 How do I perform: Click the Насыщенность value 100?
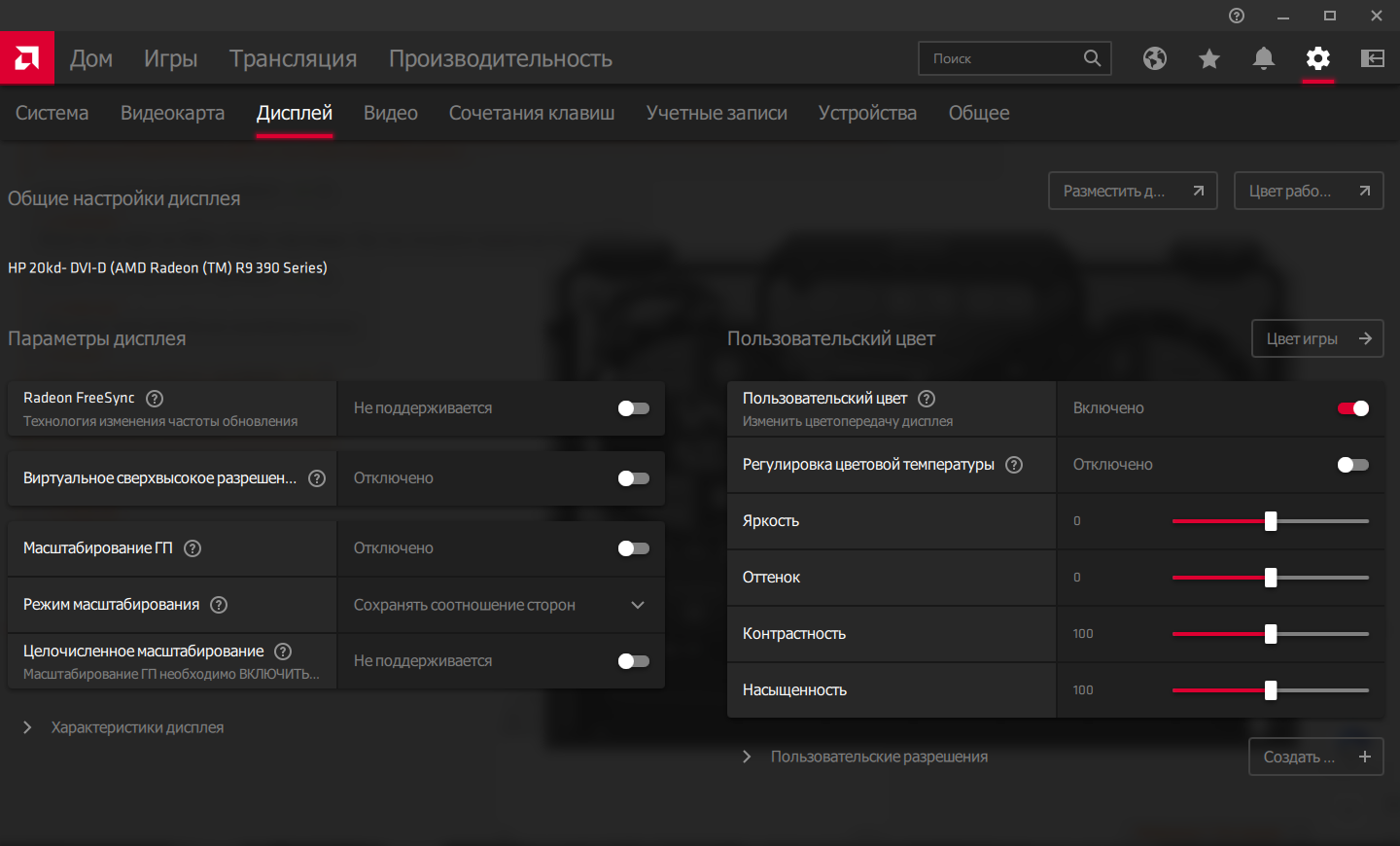pyautogui.click(x=1083, y=690)
